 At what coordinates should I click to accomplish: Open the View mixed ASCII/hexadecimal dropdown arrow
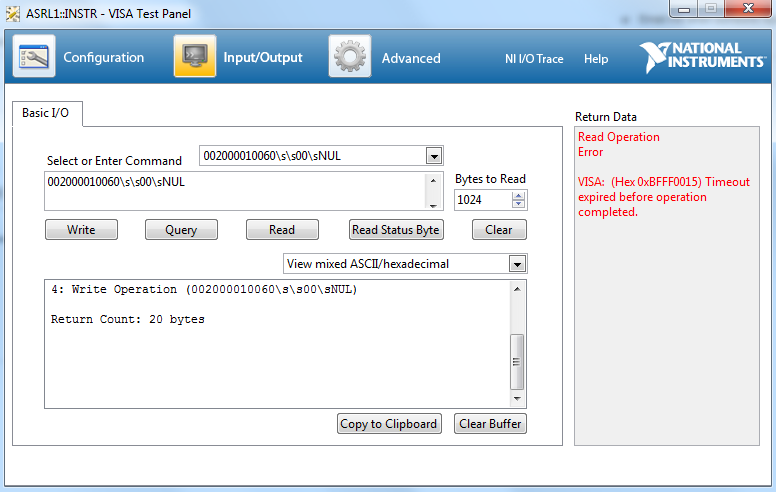tap(517, 264)
